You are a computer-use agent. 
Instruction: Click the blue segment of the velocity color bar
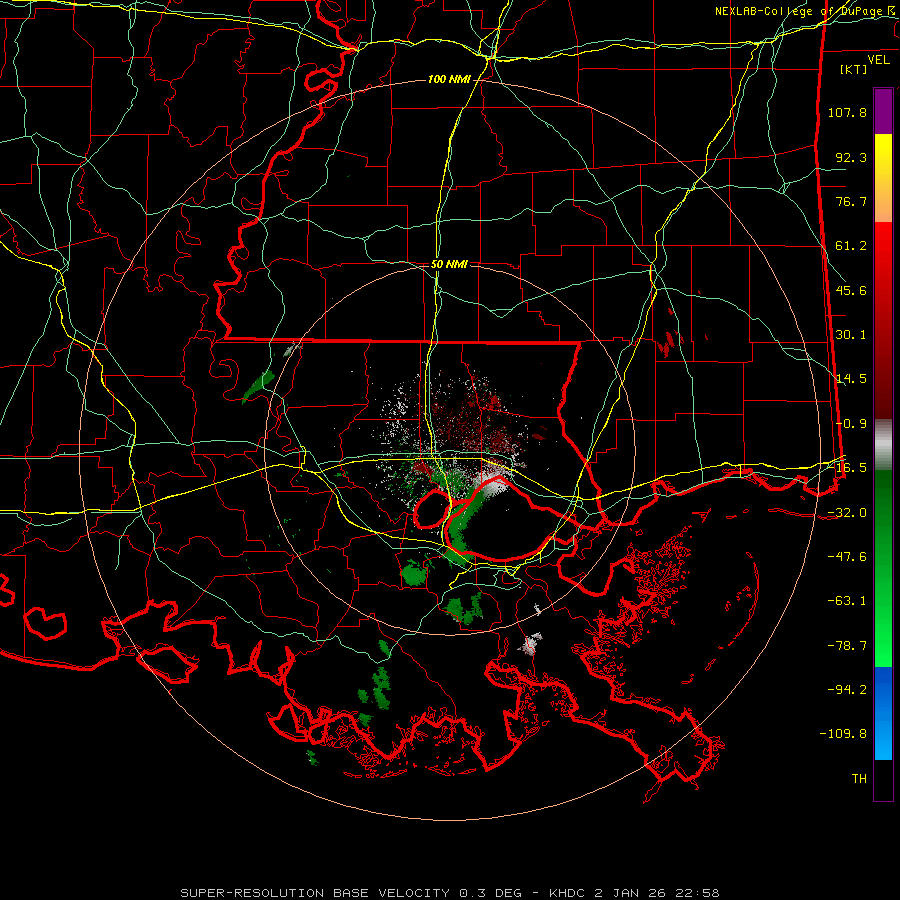point(883,713)
